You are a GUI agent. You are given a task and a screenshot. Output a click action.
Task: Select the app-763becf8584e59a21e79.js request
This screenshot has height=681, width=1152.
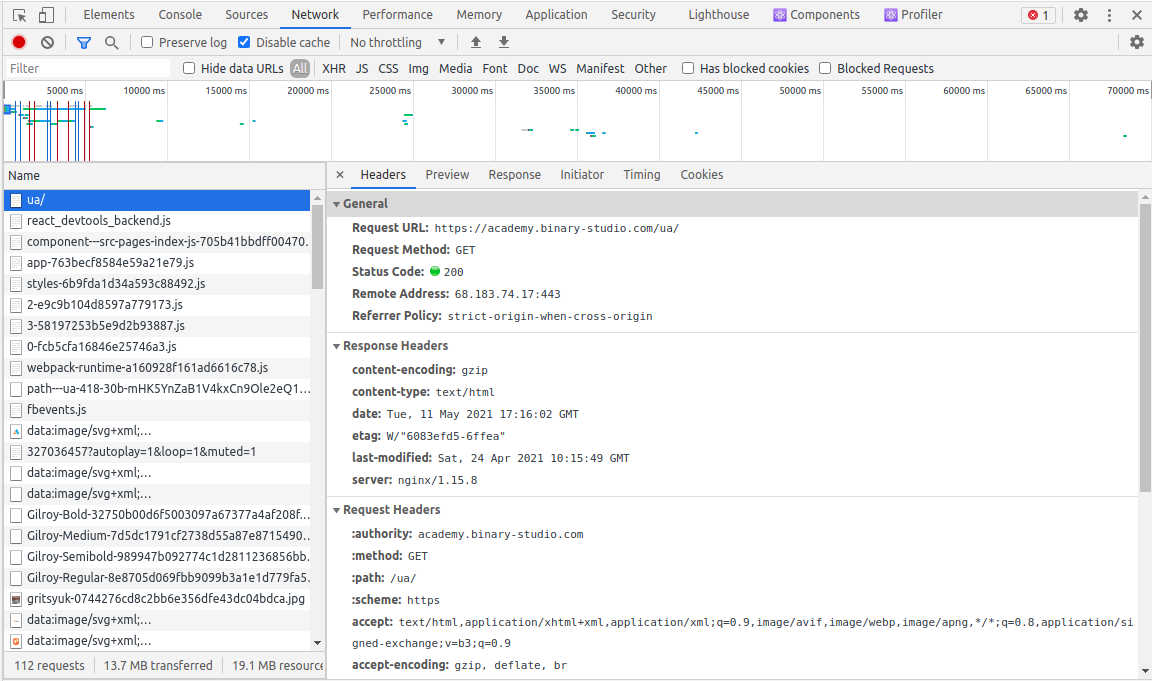[157, 262]
